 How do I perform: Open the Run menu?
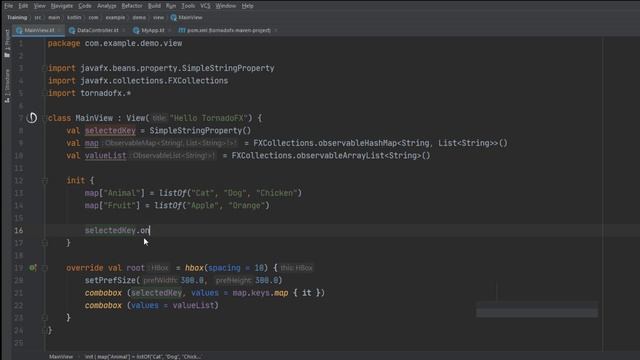click(x=171, y=6)
